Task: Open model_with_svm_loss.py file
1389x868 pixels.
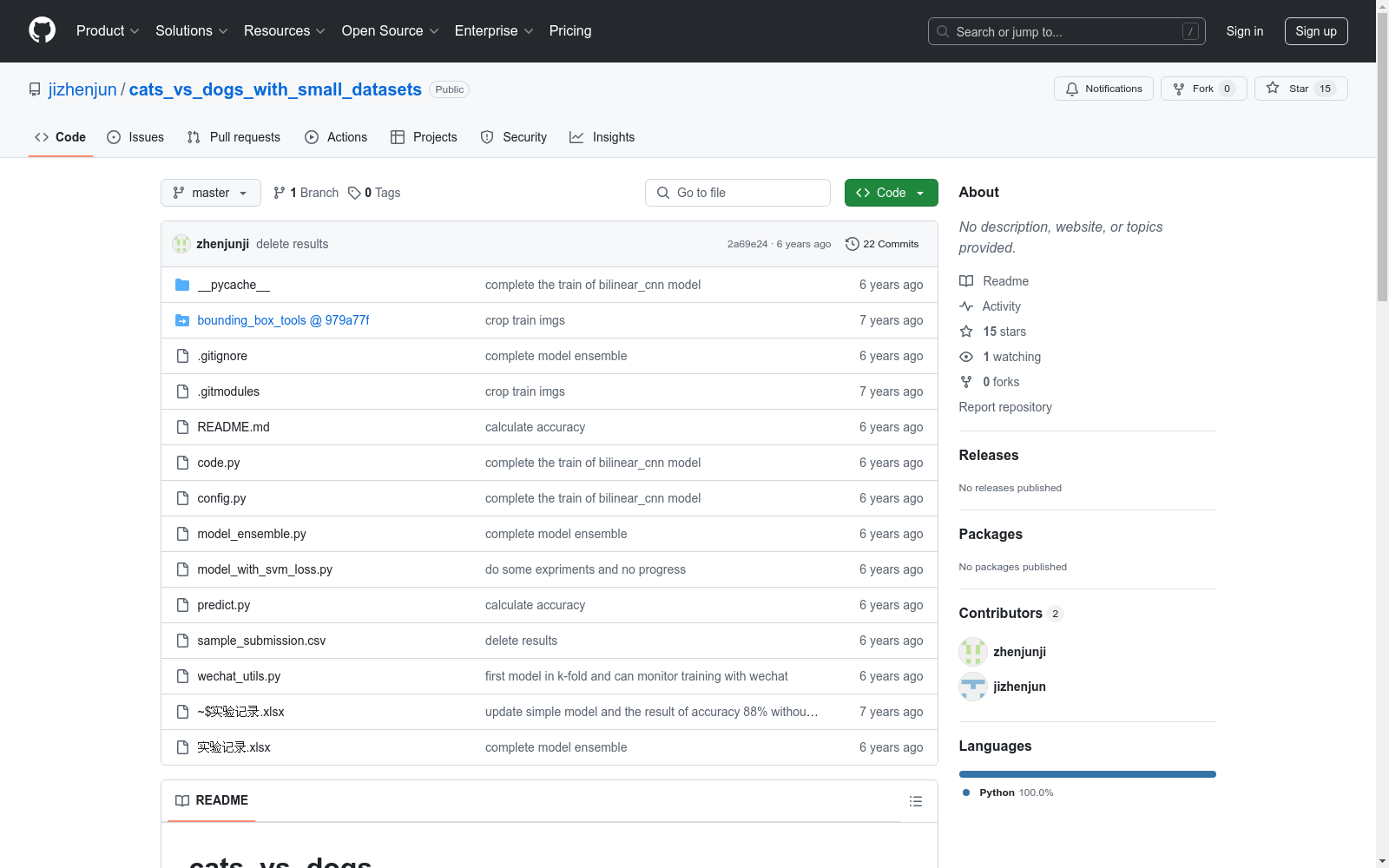Action: 265,569
